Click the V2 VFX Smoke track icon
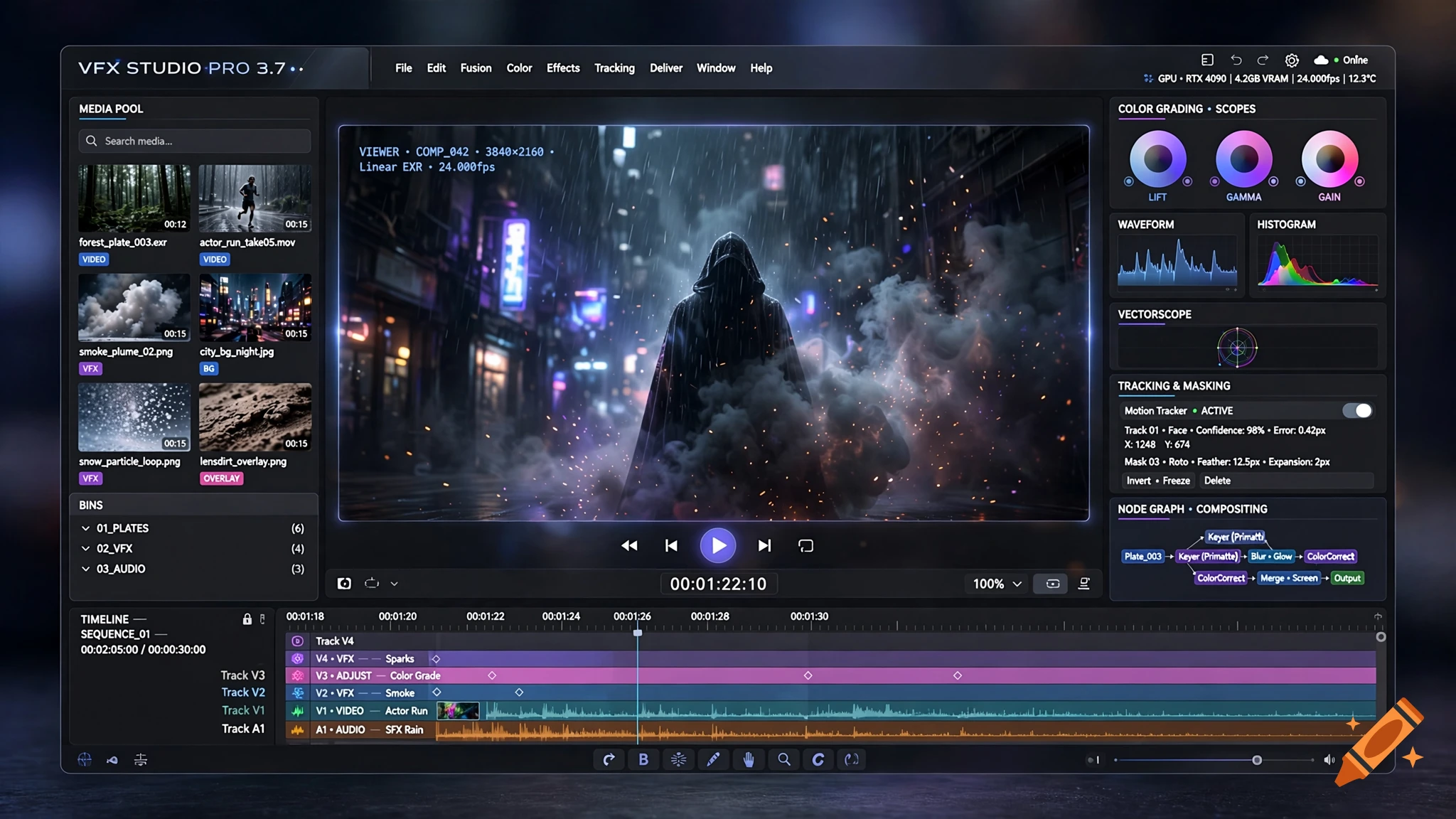This screenshot has height=819, width=1456. (298, 692)
